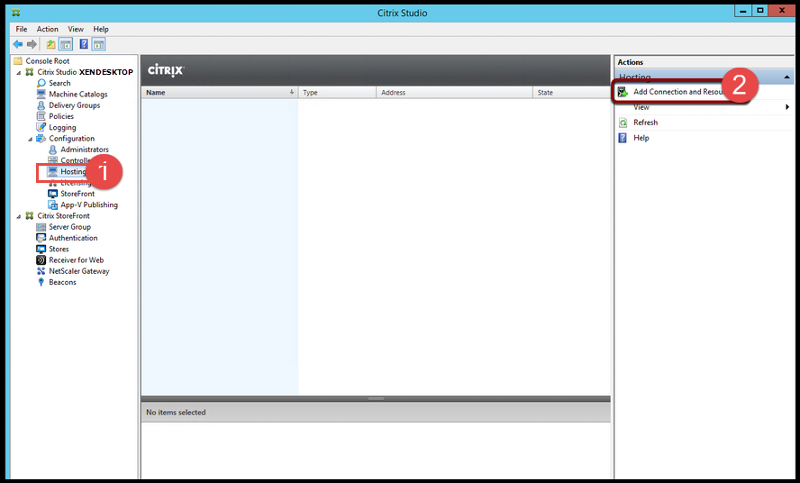Sort by the State column header
The image size is (800, 483).
[571, 92]
